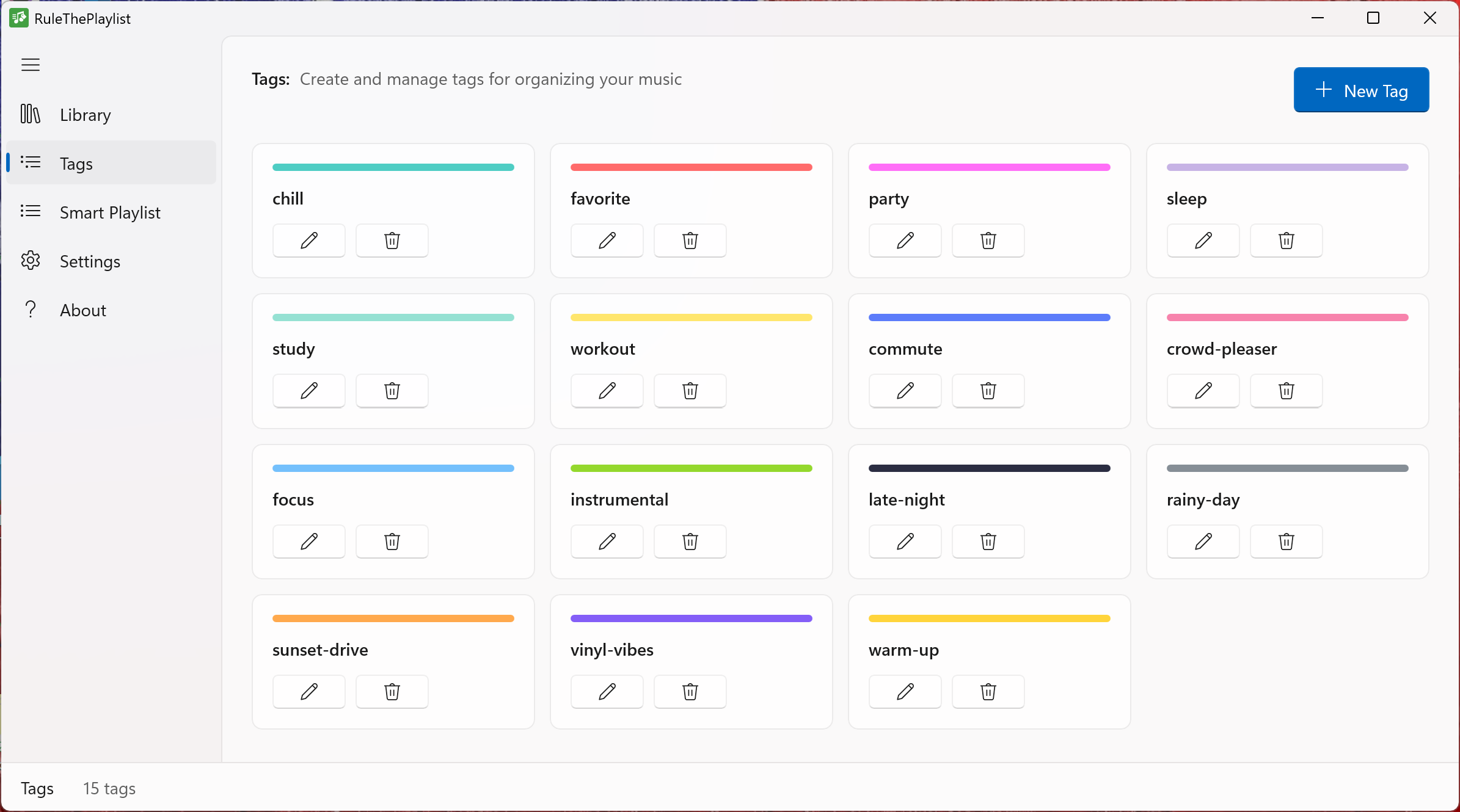Select the pink color bar on party tag
The width and height of the screenshot is (1460, 812).
(x=989, y=167)
